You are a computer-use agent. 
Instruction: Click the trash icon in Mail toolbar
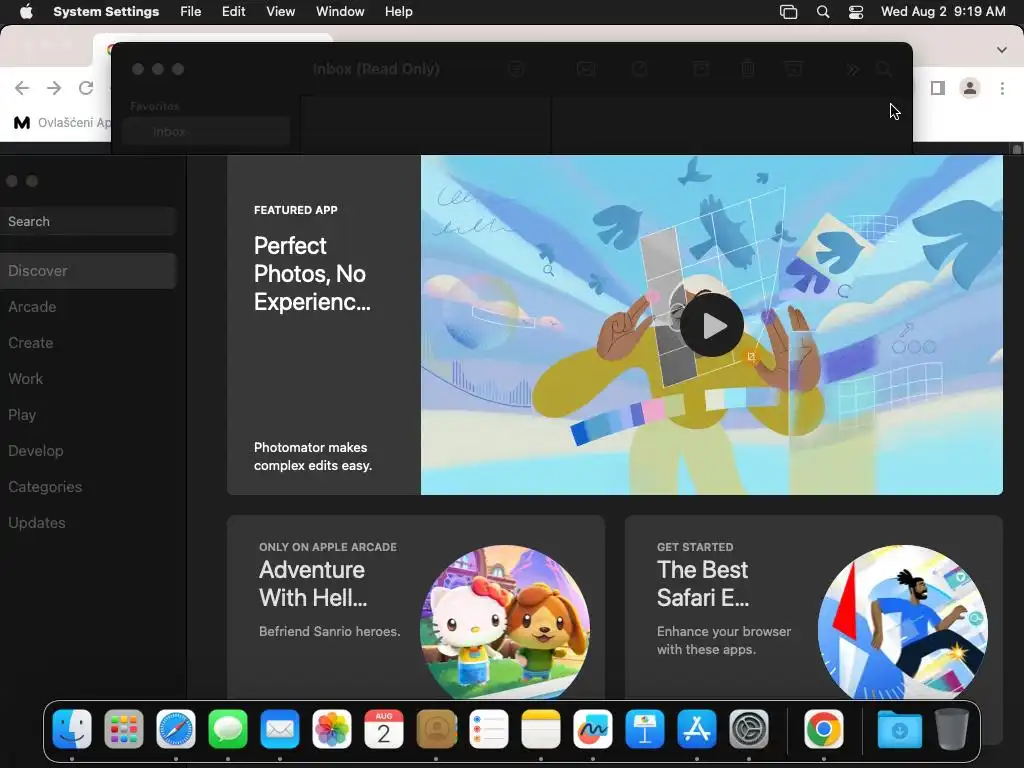[748, 69]
